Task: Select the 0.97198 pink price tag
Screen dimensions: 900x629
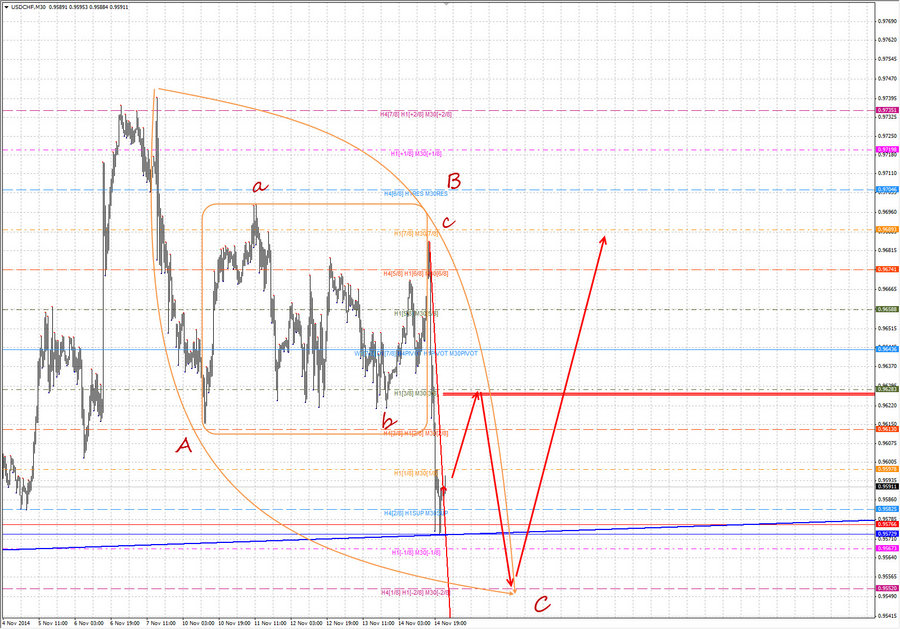Action: click(x=887, y=149)
